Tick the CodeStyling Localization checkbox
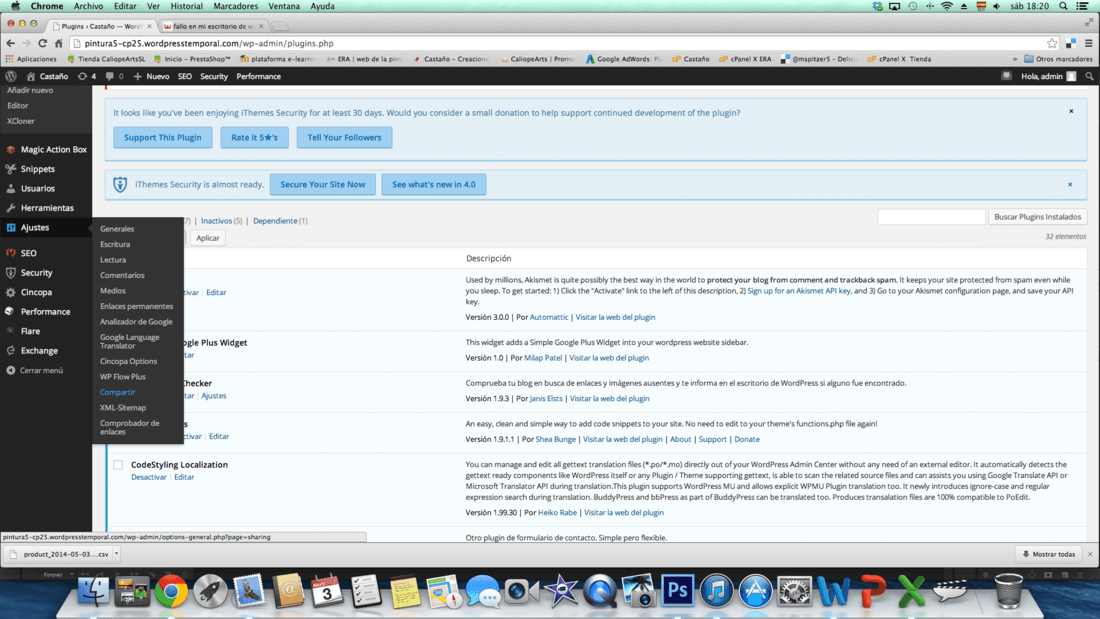Image resolution: width=1100 pixels, height=619 pixels. coord(118,465)
